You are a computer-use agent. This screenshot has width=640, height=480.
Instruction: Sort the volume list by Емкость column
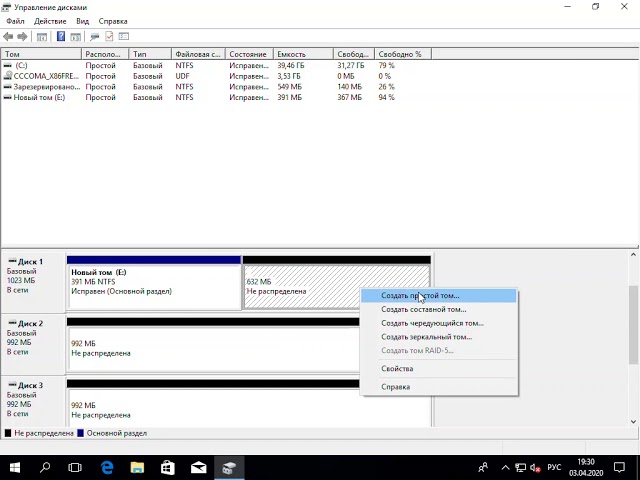290,54
